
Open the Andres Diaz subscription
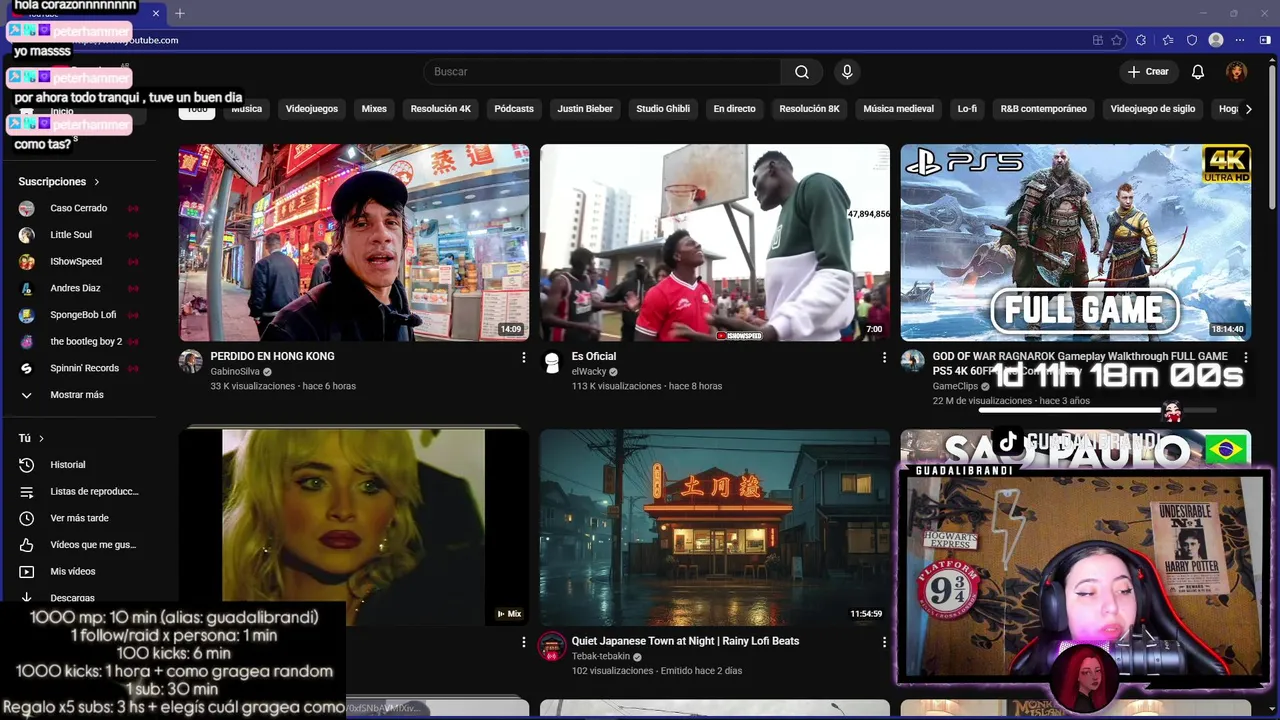pyautogui.click(x=80, y=288)
